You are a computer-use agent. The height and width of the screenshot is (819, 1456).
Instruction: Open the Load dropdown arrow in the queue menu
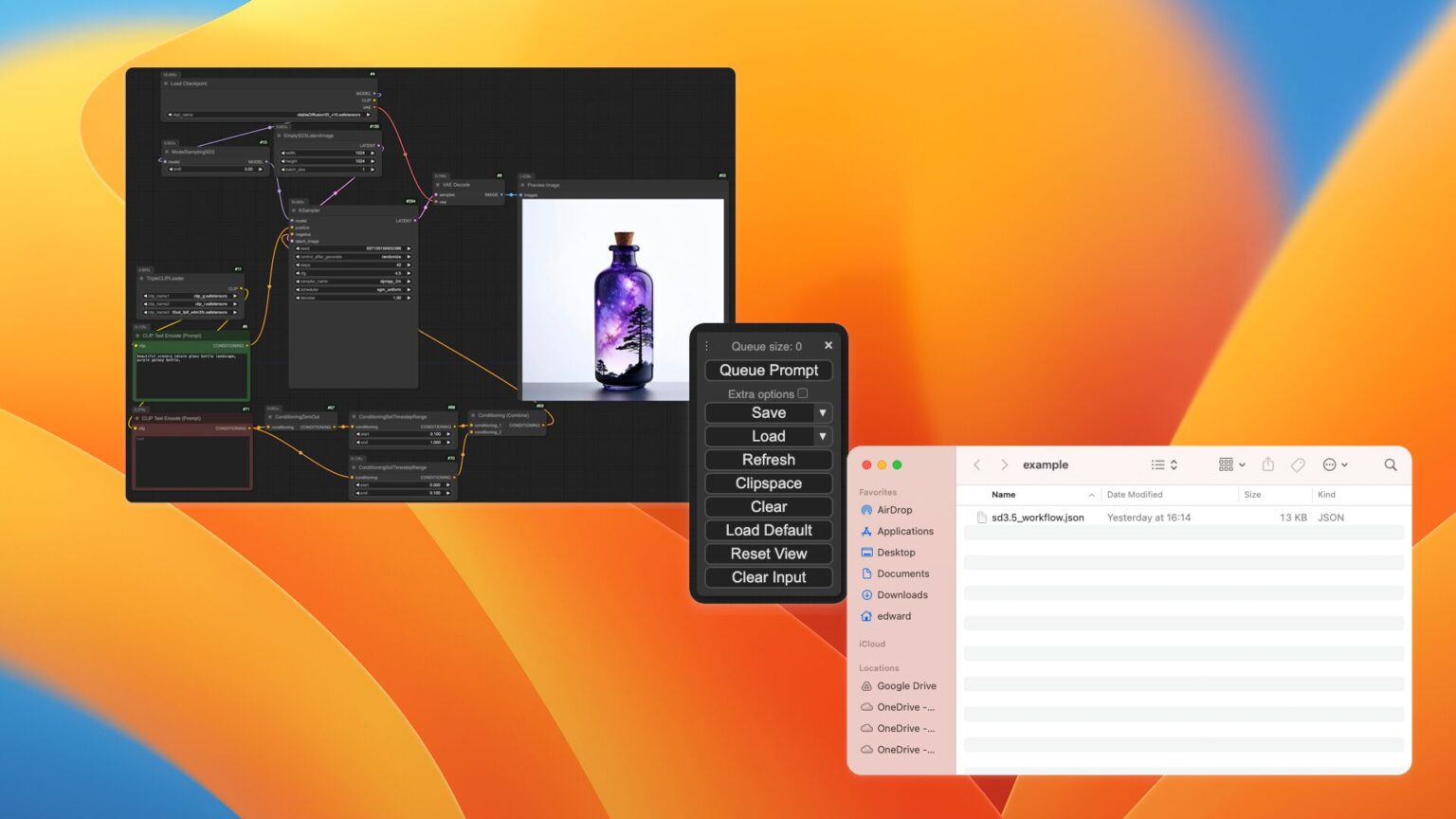coord(821,436)
